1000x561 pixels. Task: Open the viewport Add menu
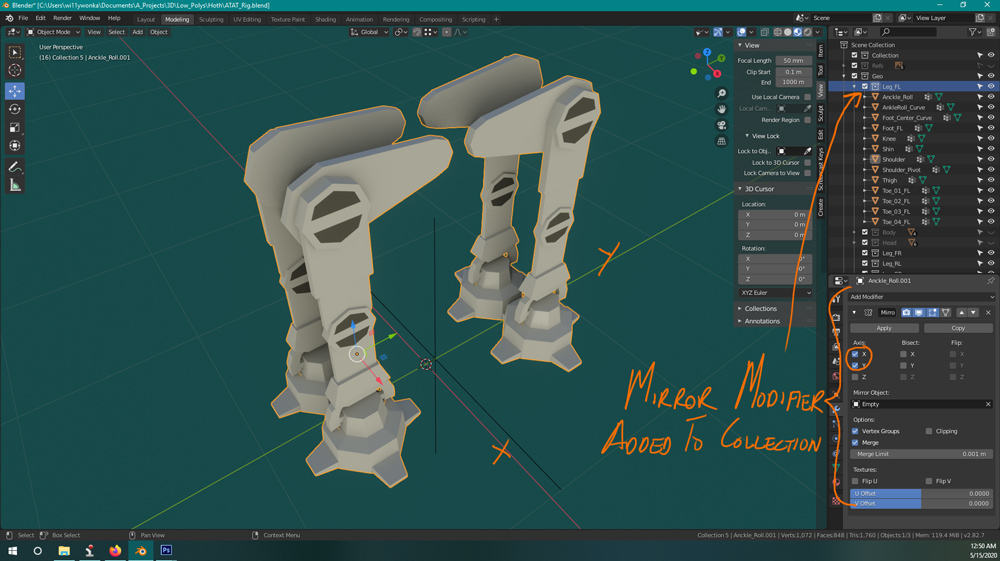click(137, 32)
